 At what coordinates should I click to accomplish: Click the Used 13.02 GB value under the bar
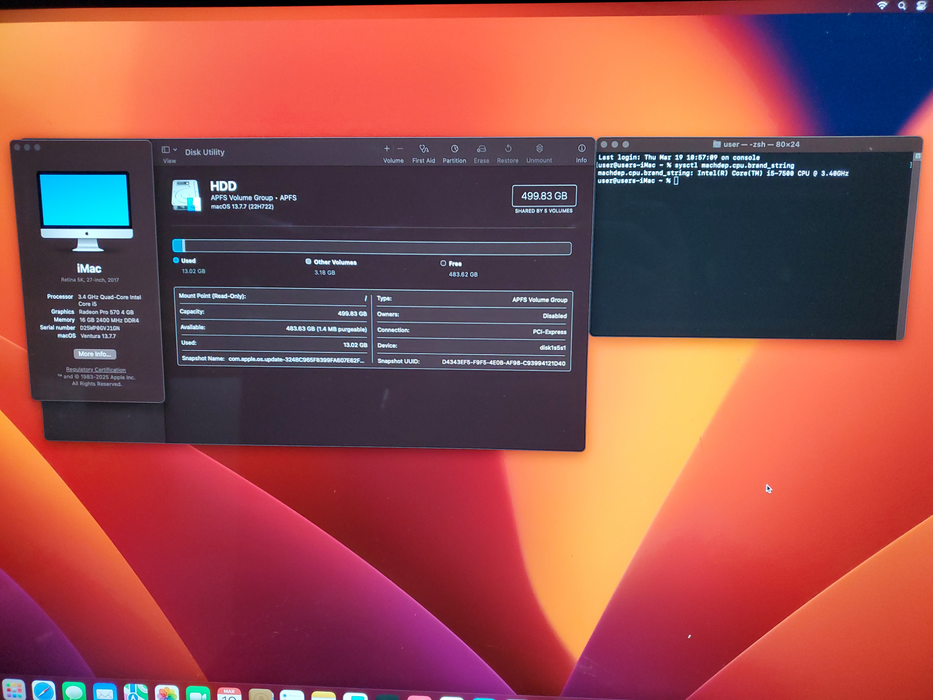click(193, 271)
